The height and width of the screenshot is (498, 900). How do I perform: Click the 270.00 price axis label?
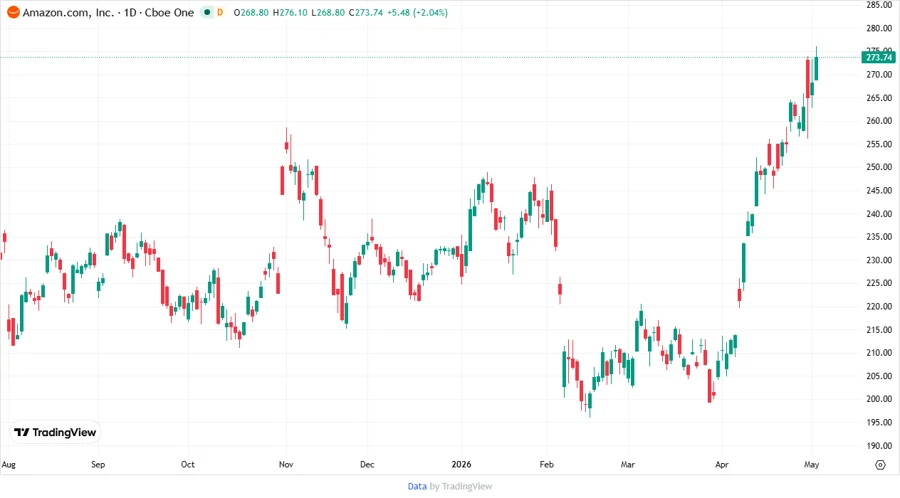point(879,75)
